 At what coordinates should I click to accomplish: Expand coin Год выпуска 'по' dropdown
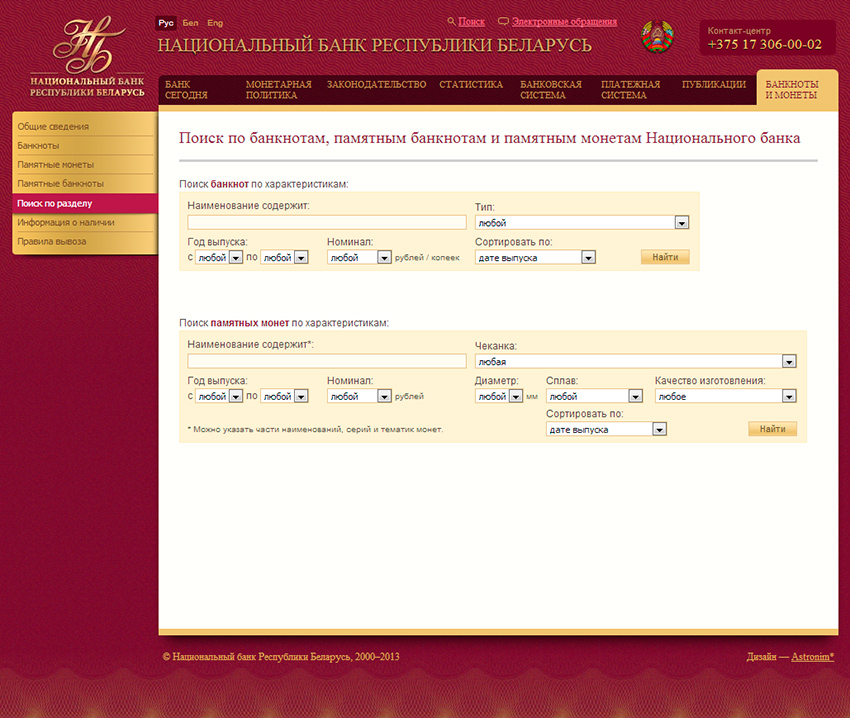(x=284, y=396)
